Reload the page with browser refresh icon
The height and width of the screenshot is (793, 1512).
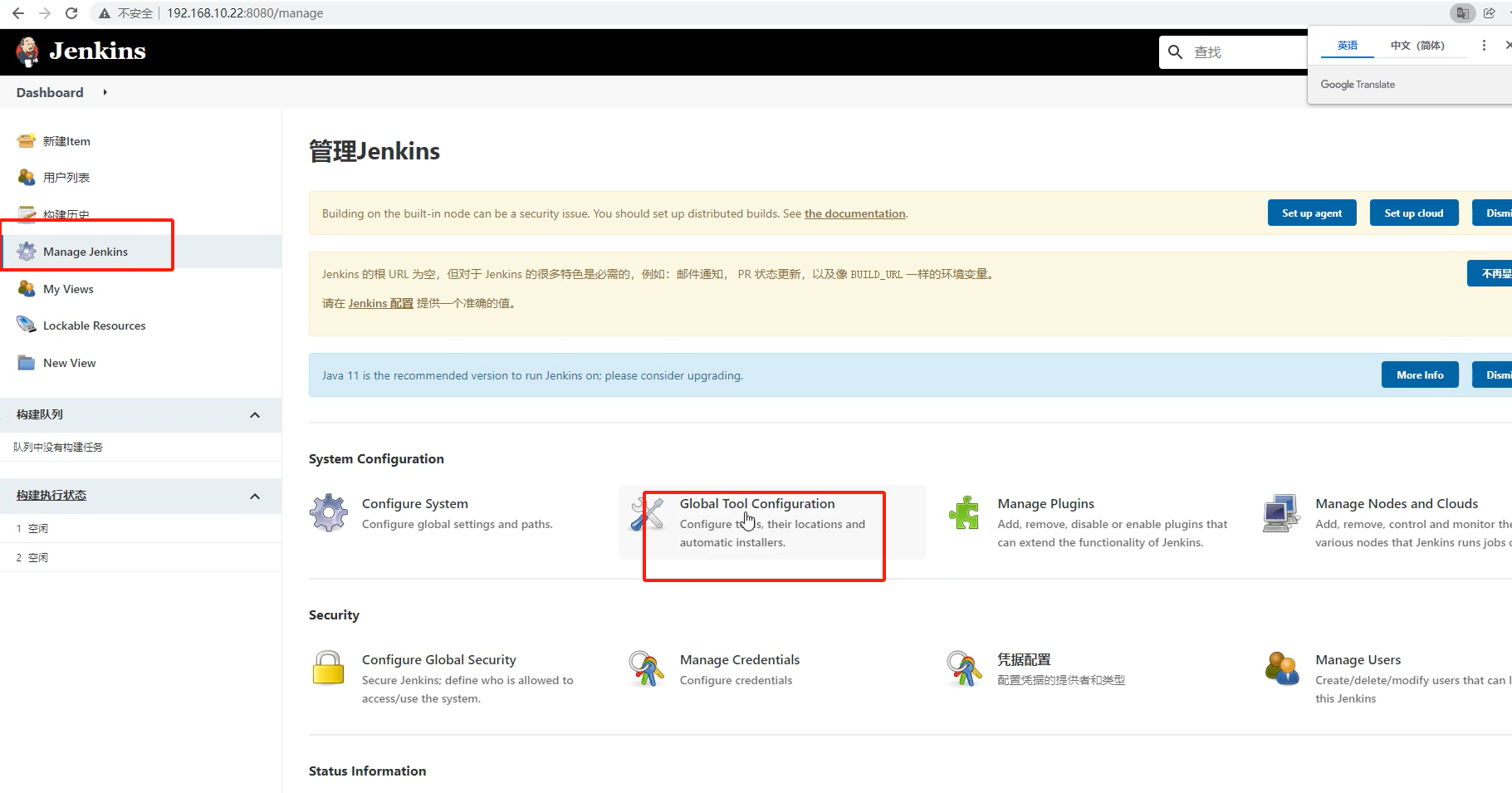tap(71, 13)
